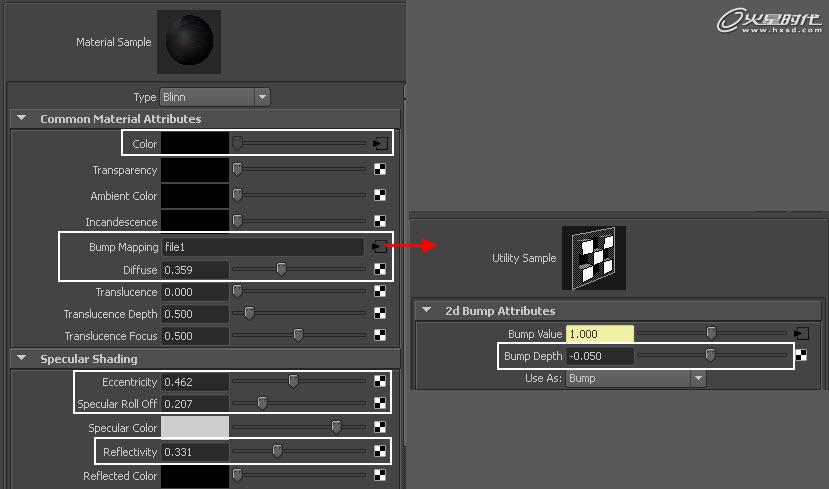Click the Ambient Color checker map icon
This screenshot has width=829, height=489.
pyautogui.click(x=380, y=195)
